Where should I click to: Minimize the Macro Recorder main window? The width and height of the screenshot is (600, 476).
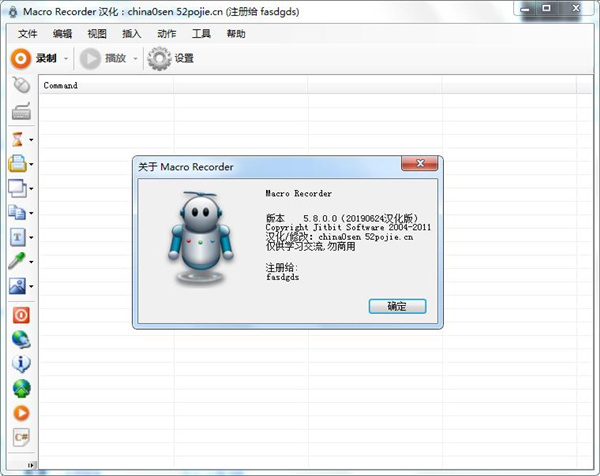pyautogui.click(x=526, y=8)
